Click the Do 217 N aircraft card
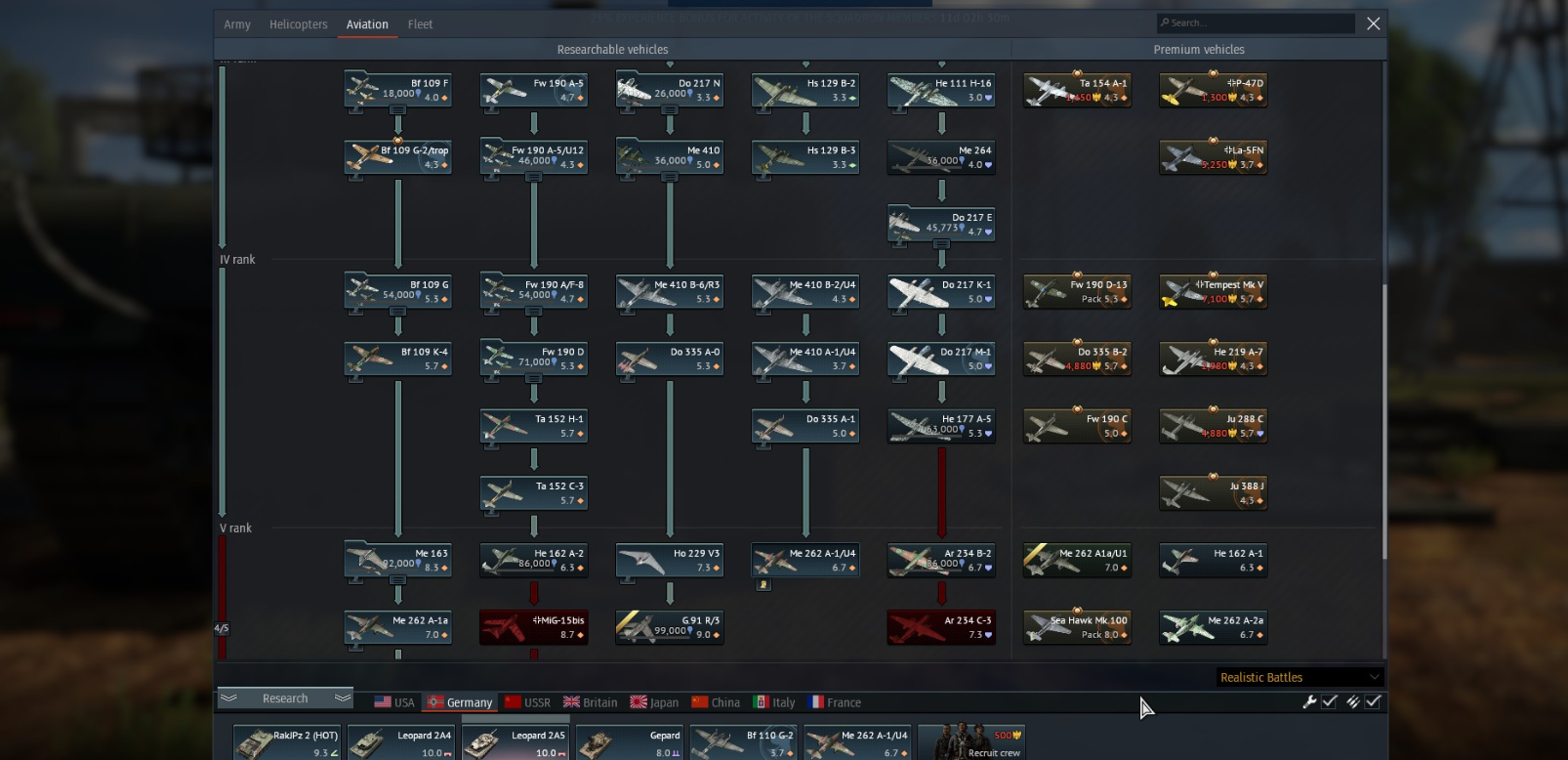The width and height of the screenshot is (1568, 760). [669, 90]
